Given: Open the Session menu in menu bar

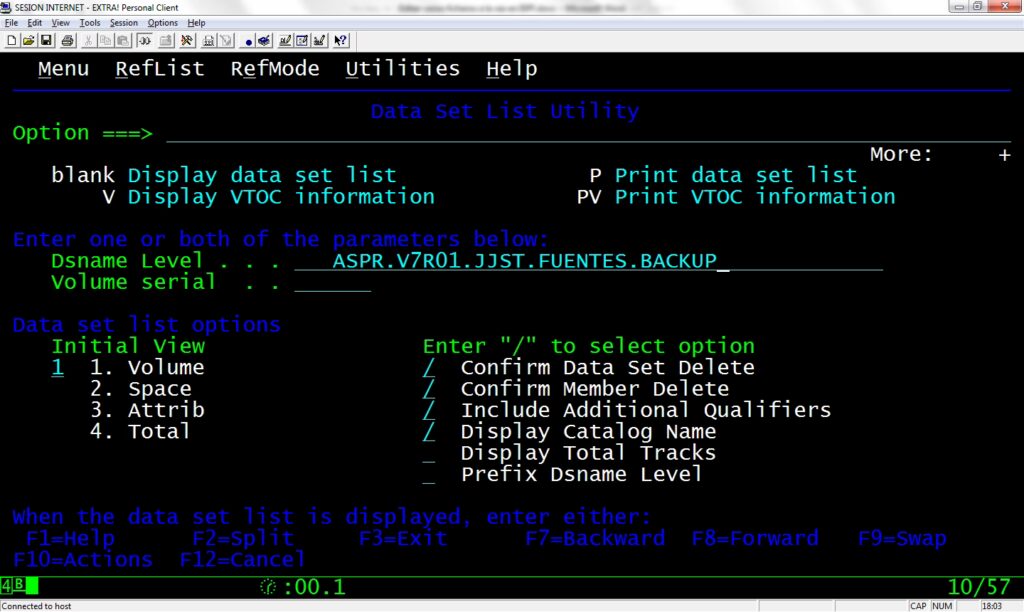Looking at the screenshot, I should tap(124, 22).
